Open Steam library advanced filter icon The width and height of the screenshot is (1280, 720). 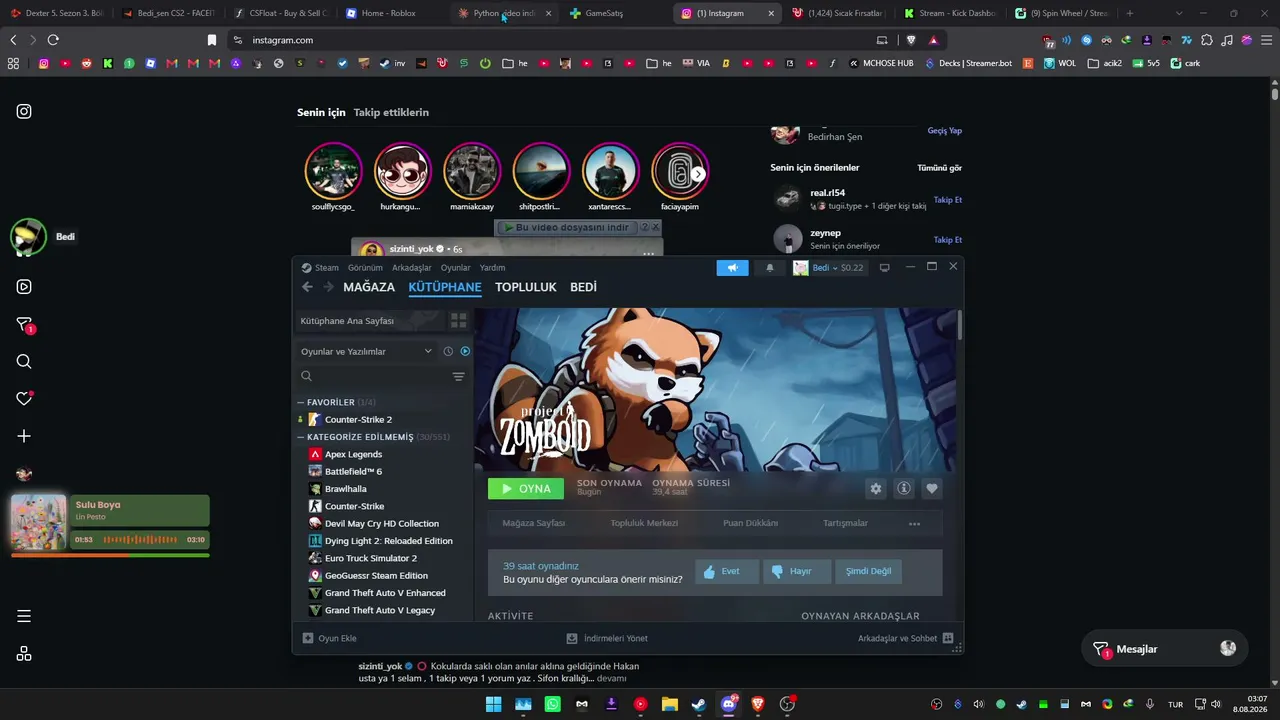pos(458,377)
